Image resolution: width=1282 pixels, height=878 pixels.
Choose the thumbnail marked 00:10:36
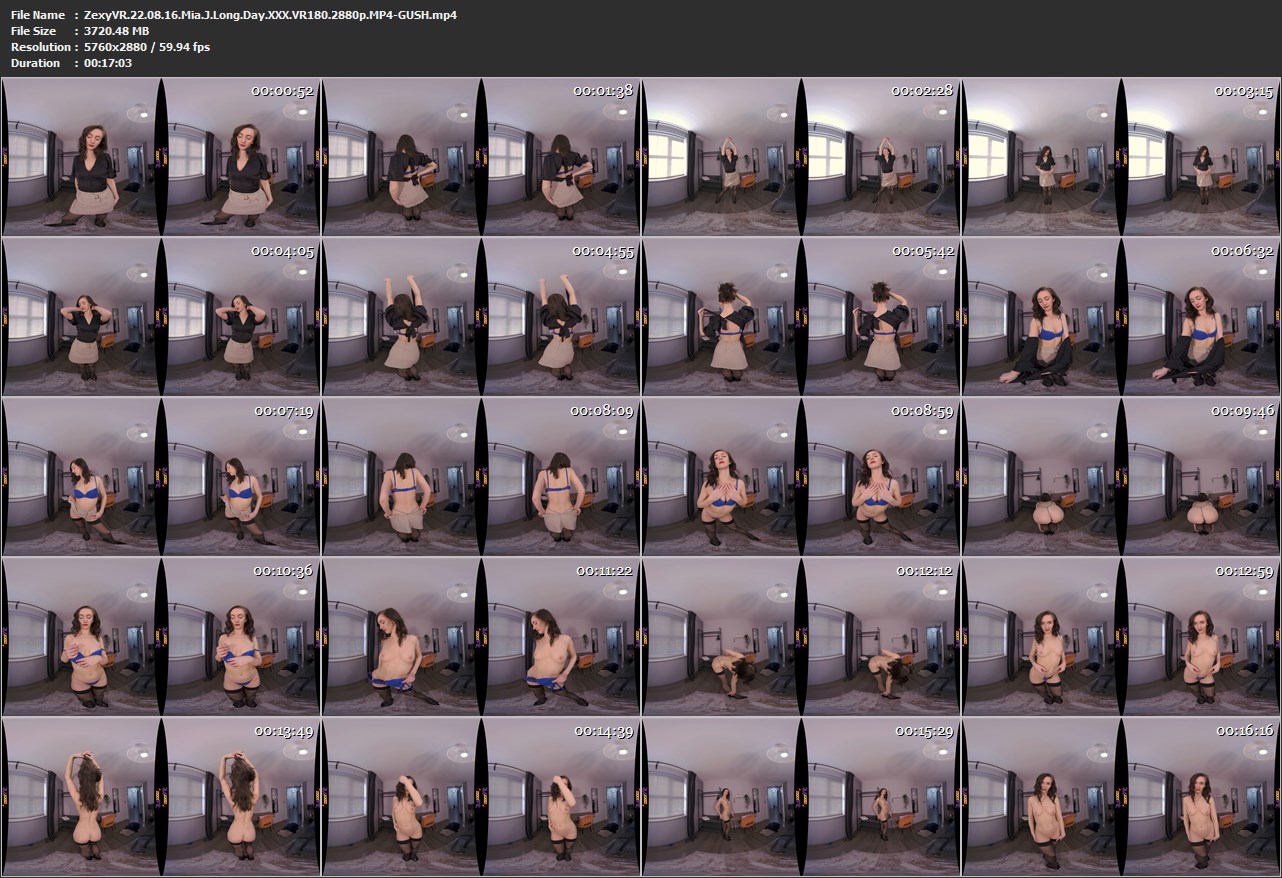point(161,637)
